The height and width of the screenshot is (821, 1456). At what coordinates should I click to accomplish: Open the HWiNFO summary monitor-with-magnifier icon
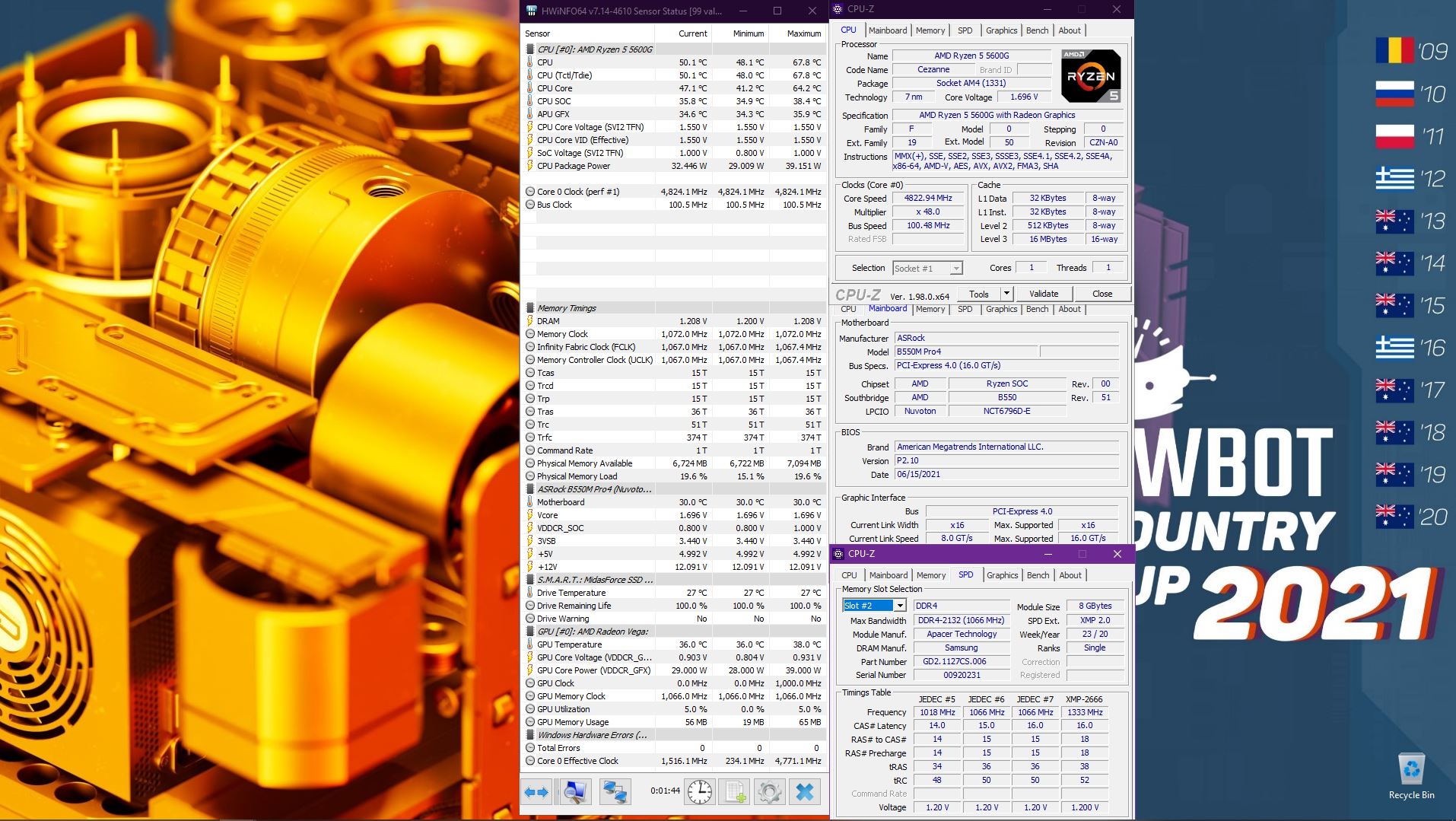pos(575,792)
